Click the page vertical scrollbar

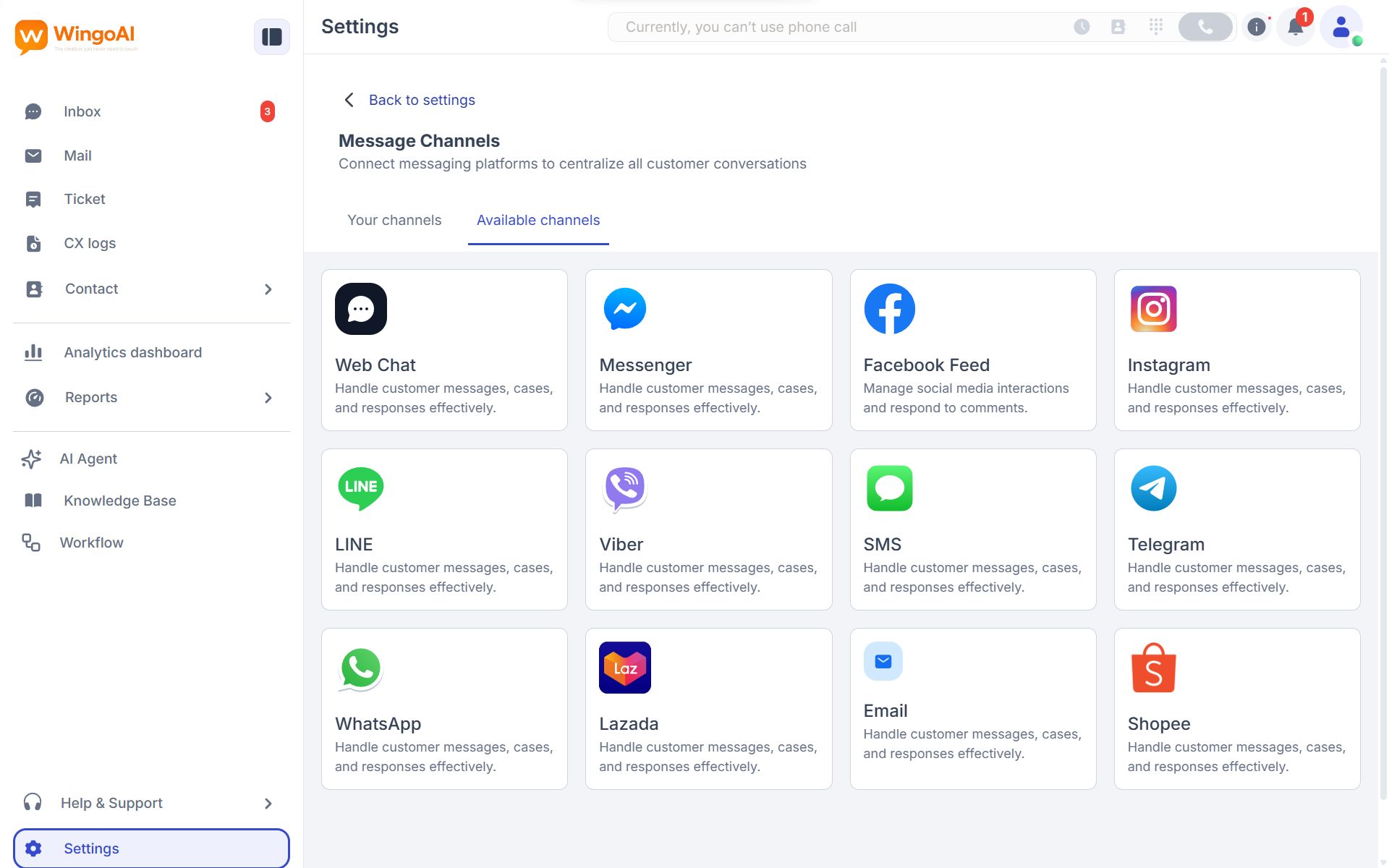(x=1383, y=434)
